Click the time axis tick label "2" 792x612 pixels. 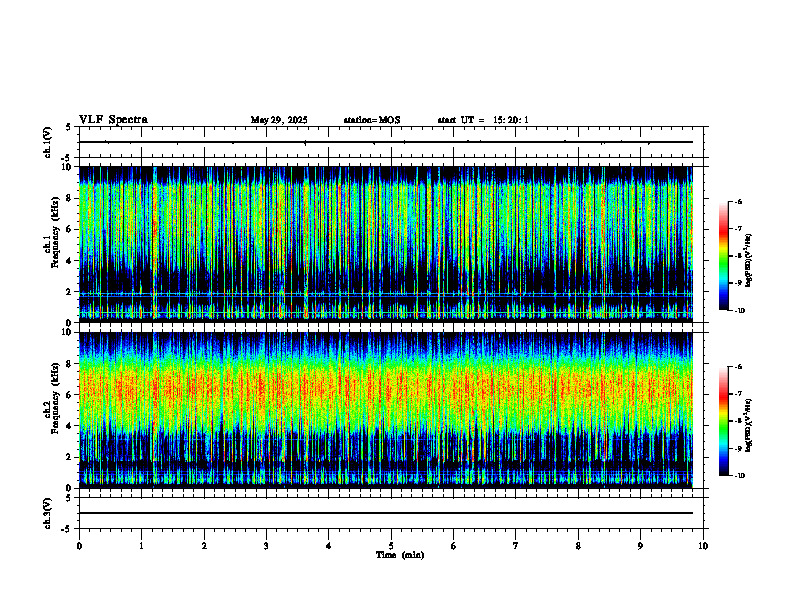pyautogui.click(x=204, y=546)
